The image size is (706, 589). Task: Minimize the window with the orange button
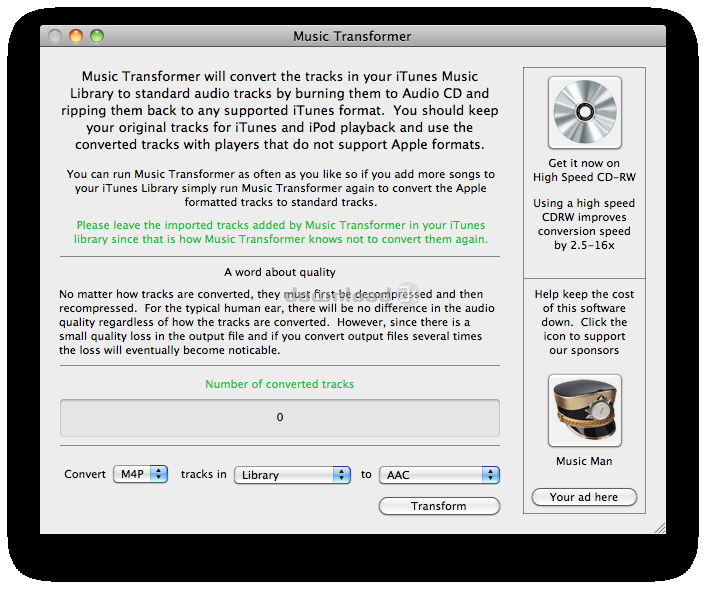[x=76, y=36]
